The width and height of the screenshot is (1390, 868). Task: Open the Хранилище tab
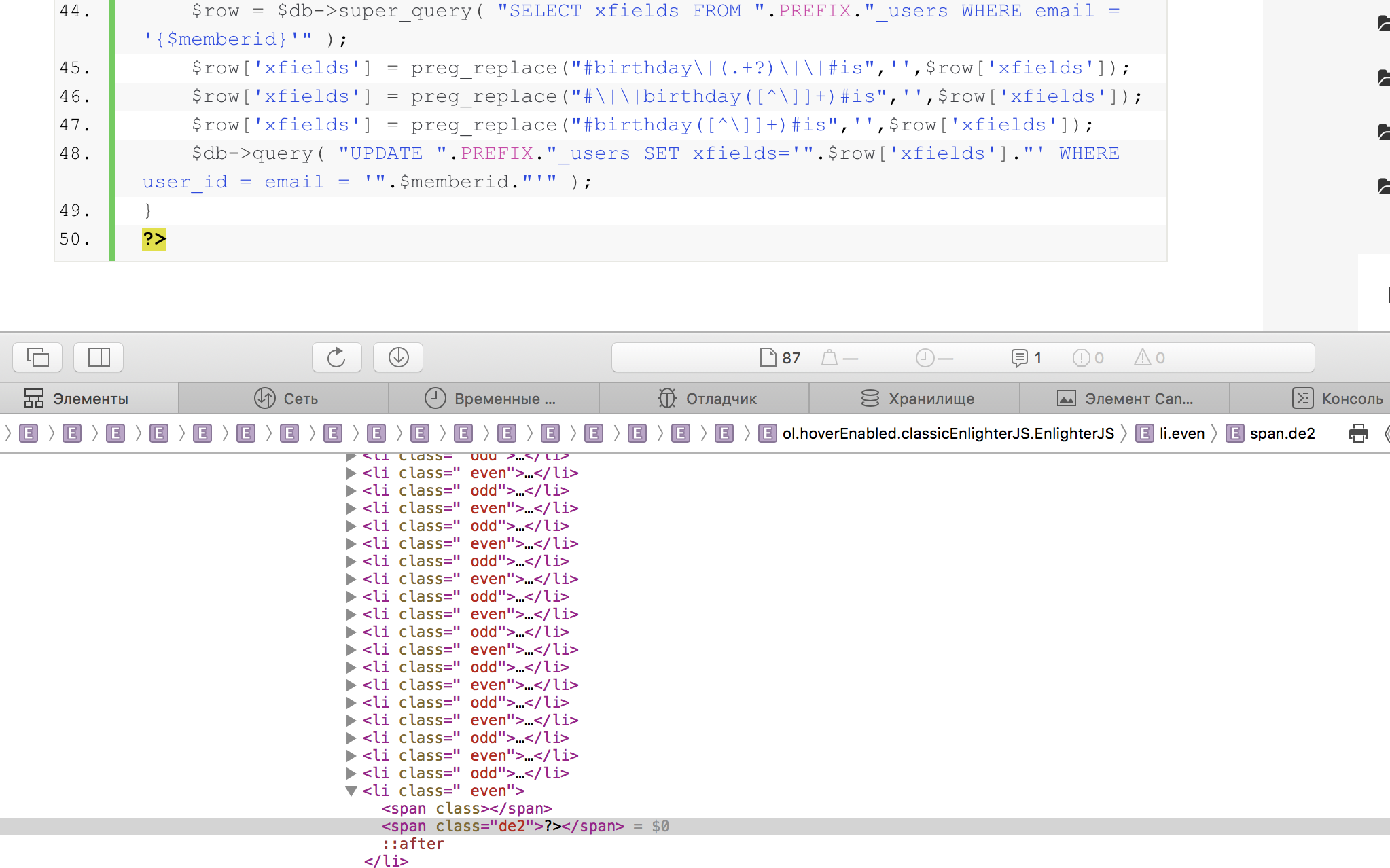pos(914,399)
